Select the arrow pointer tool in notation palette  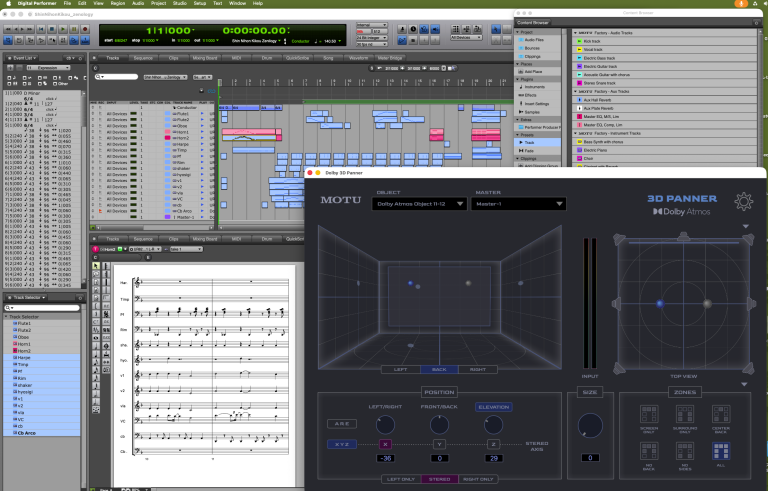[x=96, y=266]
